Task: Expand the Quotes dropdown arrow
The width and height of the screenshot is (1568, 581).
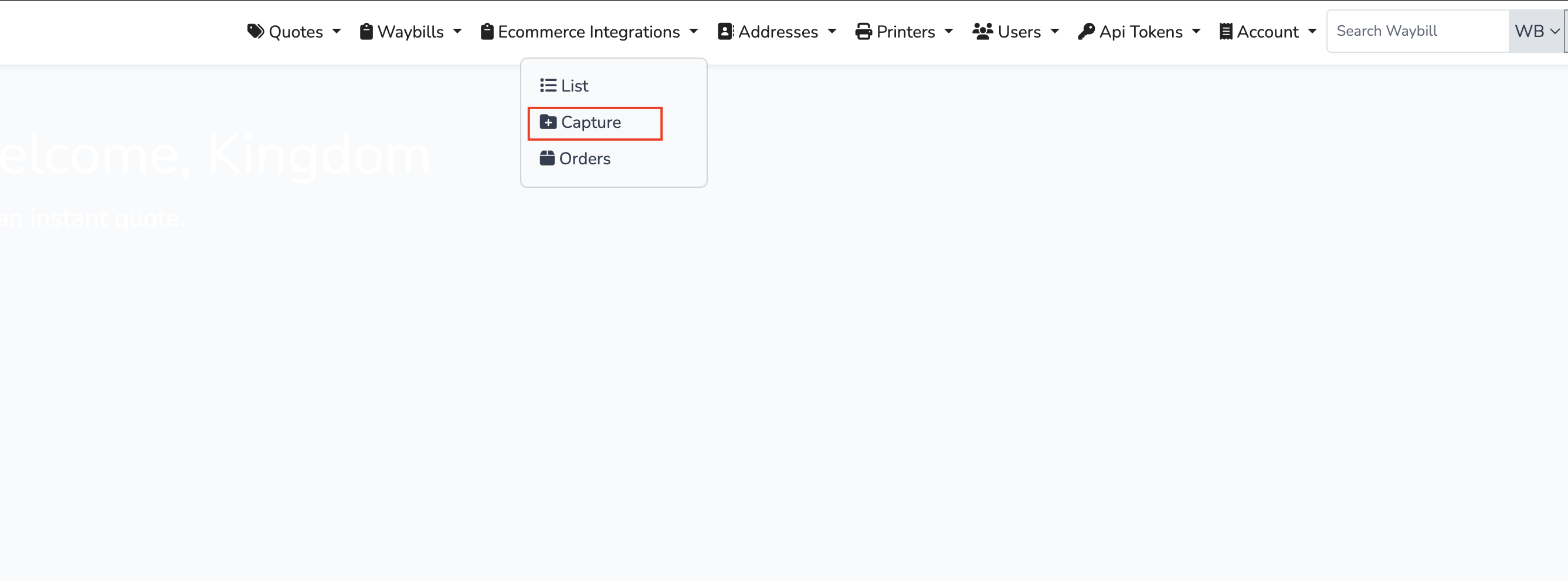Action: 337,31
